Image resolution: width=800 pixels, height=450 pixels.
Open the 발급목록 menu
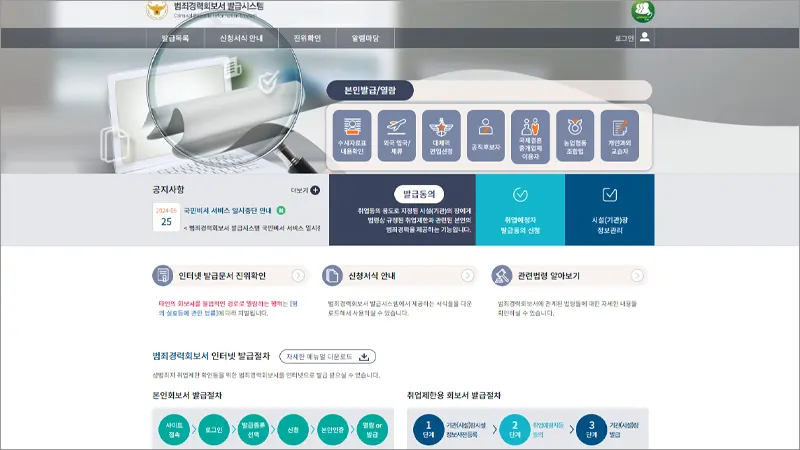tap(176, 38)
